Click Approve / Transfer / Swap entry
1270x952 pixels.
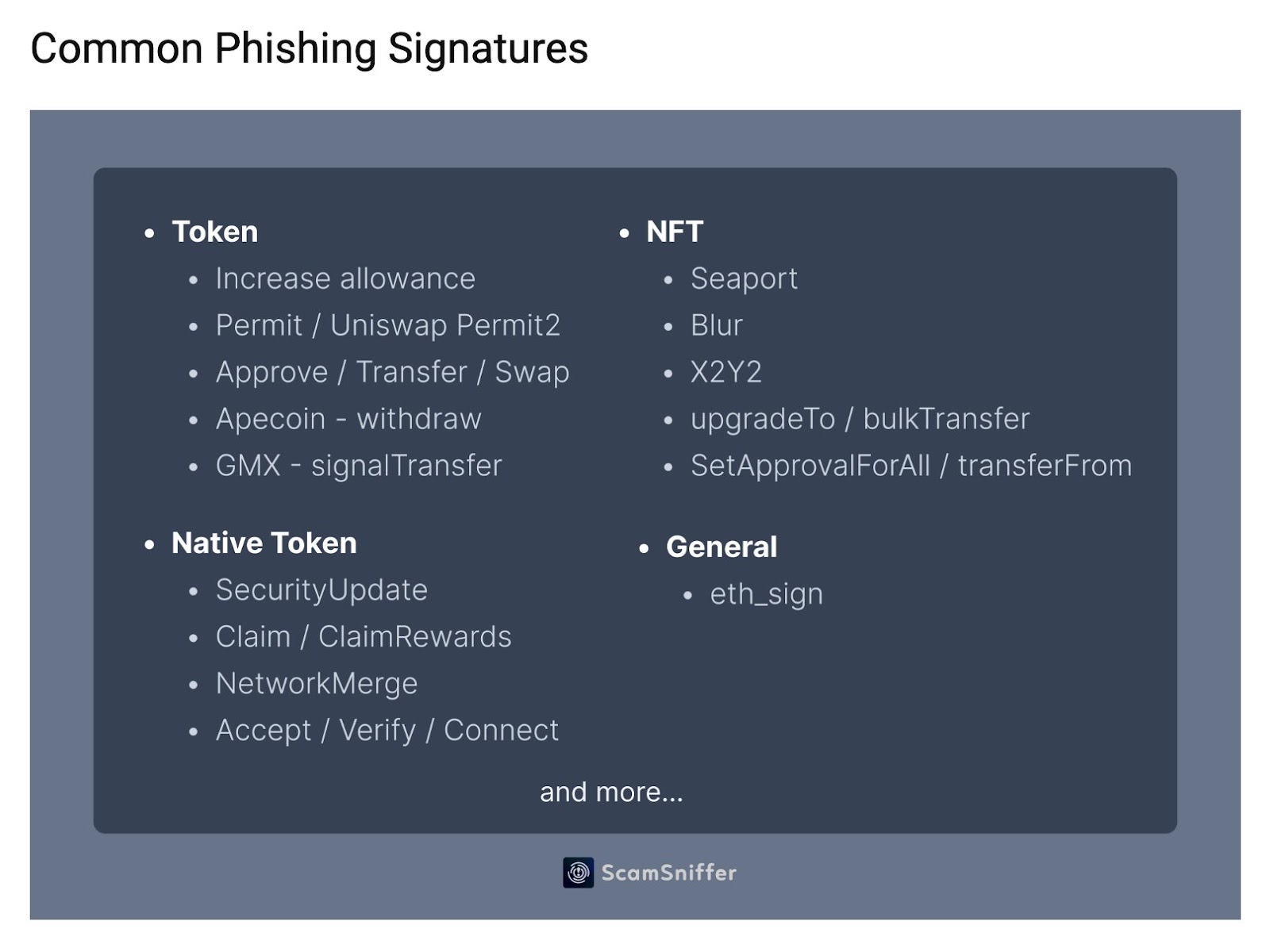[392, 372]
